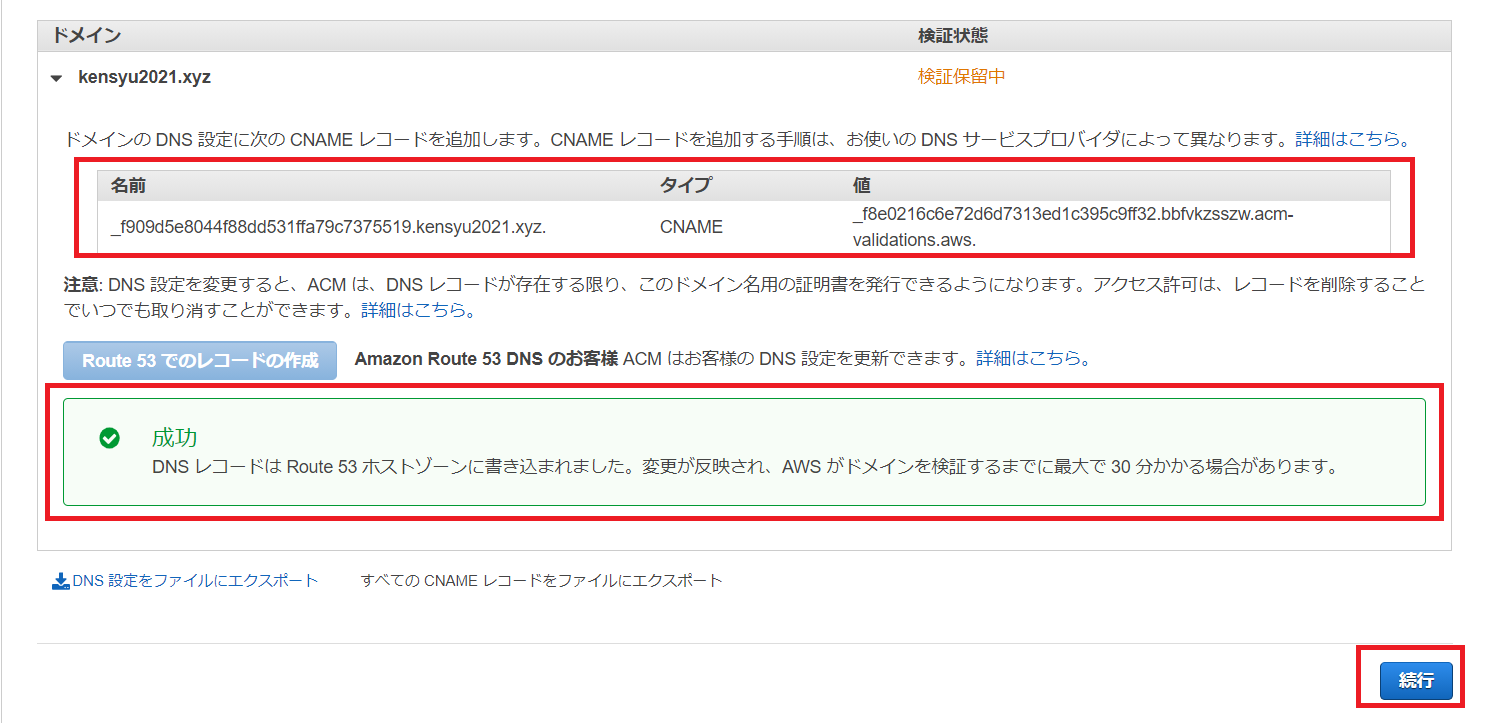
Task: Collapse the kensyu2021.xyz domain row
Action: (57, 77)
